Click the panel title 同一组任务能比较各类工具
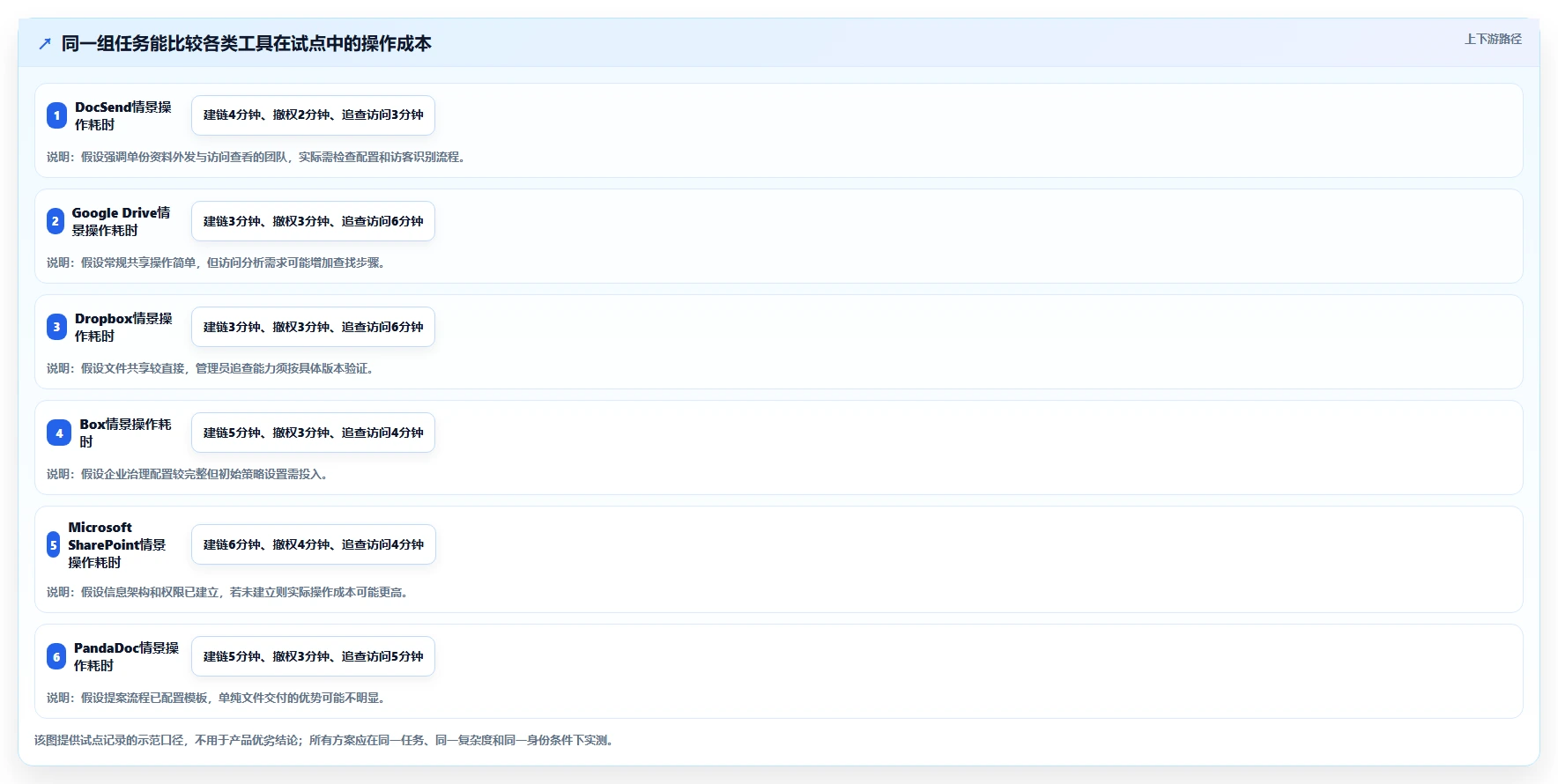Screen dimensions: 1558x784 tap(247, 44)
